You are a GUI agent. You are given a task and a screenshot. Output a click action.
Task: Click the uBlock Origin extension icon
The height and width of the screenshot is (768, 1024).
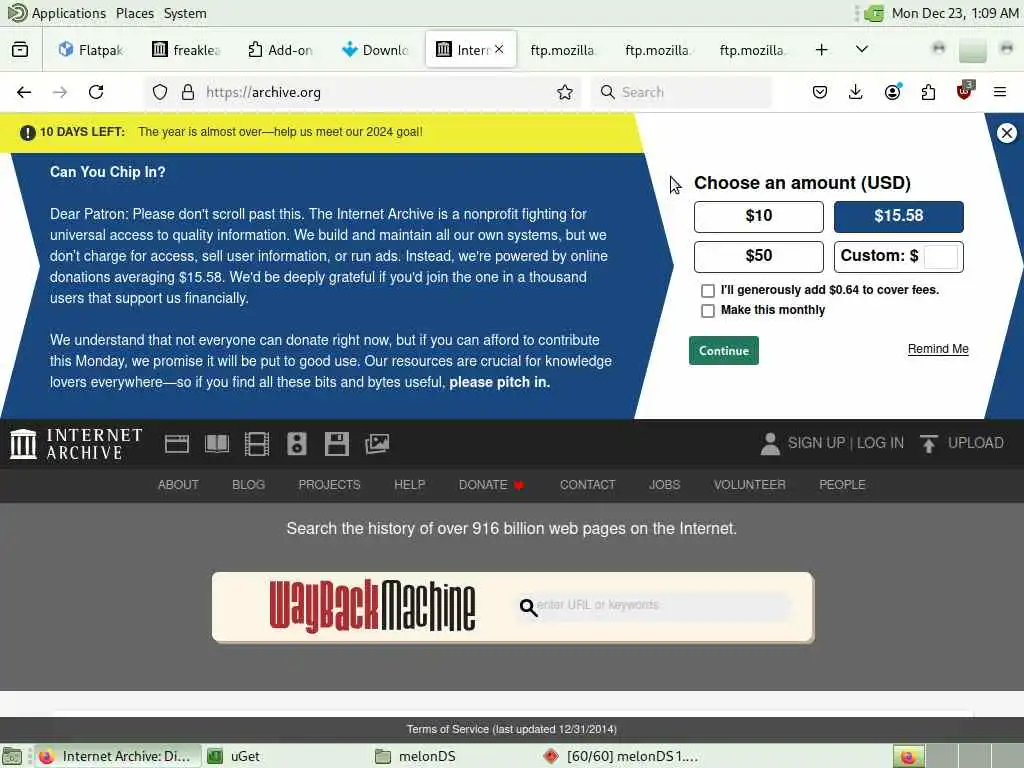965,91
